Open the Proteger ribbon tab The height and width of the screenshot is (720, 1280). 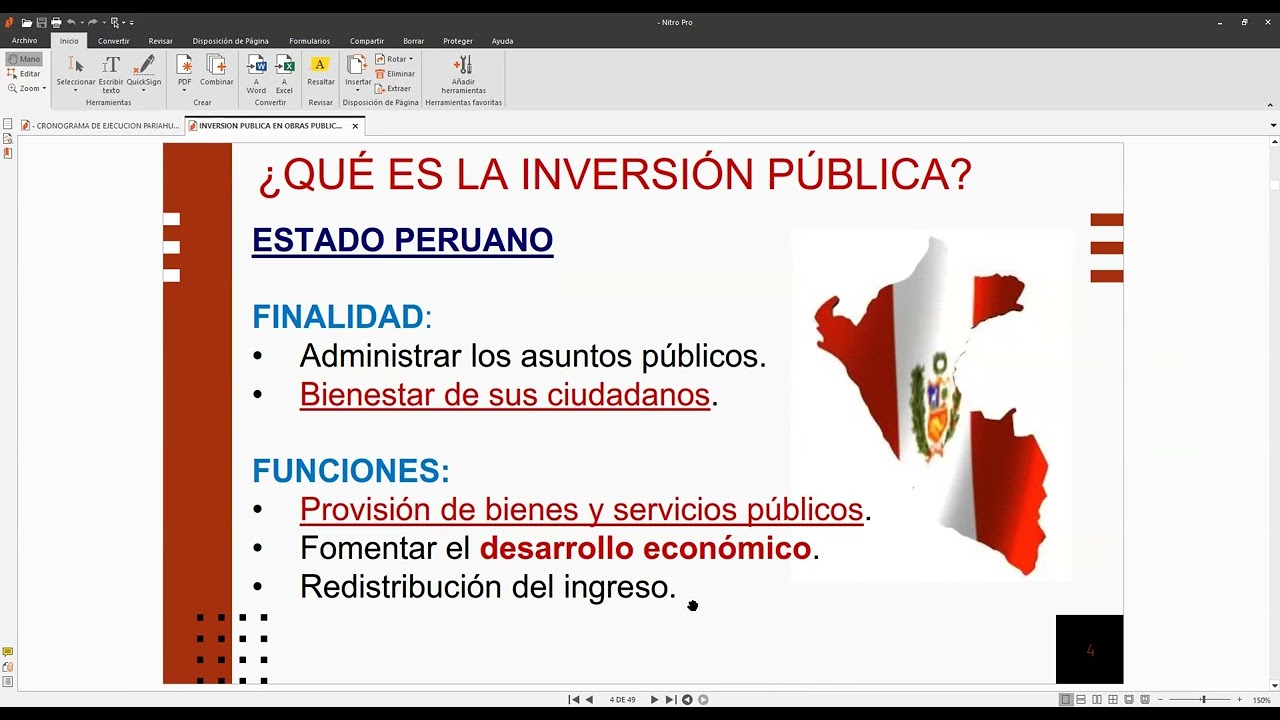point(458,41)
